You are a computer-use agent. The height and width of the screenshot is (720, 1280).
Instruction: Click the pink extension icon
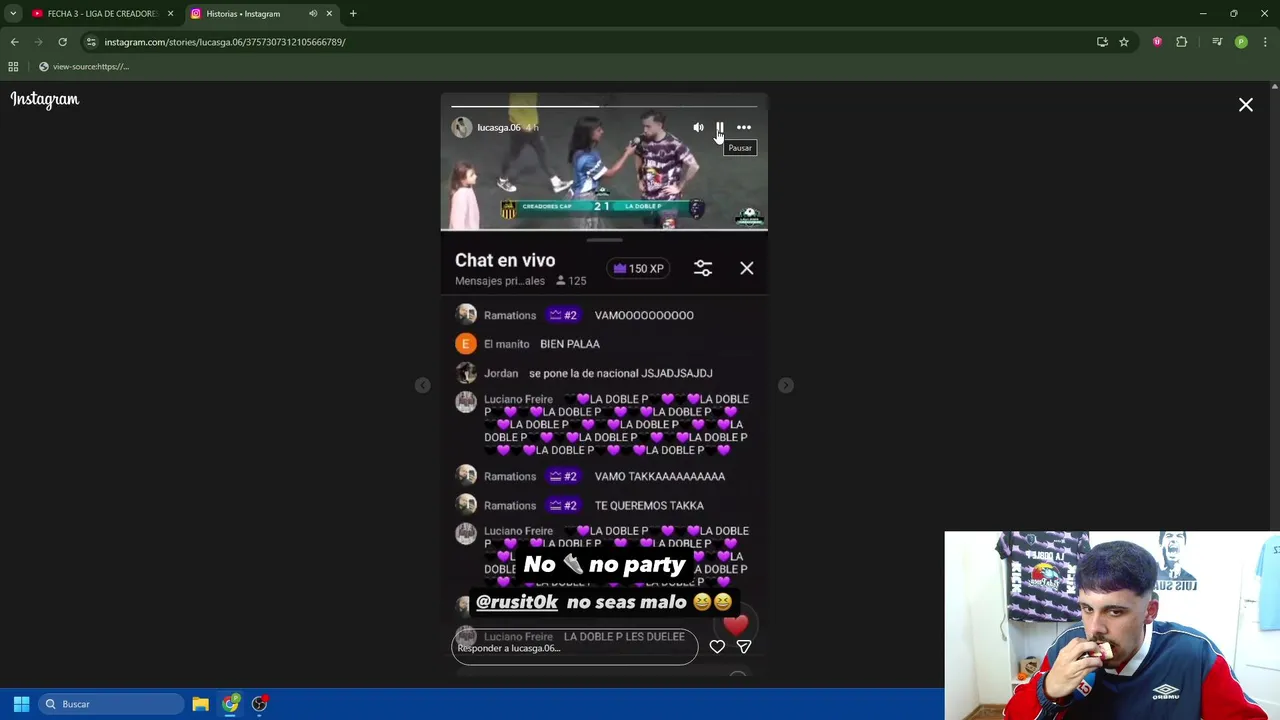[1157, 42]
